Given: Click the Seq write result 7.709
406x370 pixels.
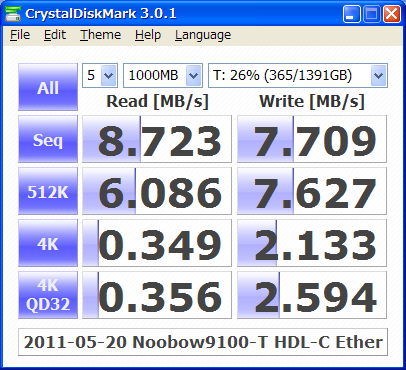Looking at the screenshot, I should click(312, 139).
